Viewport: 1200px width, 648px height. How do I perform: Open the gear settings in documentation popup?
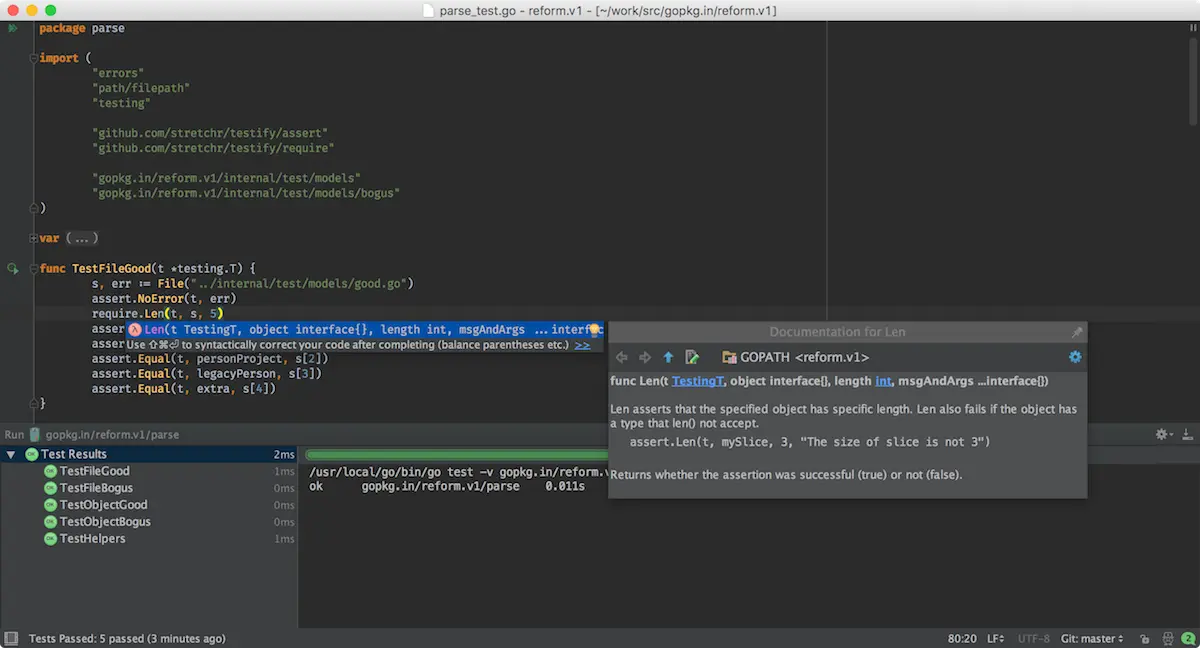click(1075, 357)
